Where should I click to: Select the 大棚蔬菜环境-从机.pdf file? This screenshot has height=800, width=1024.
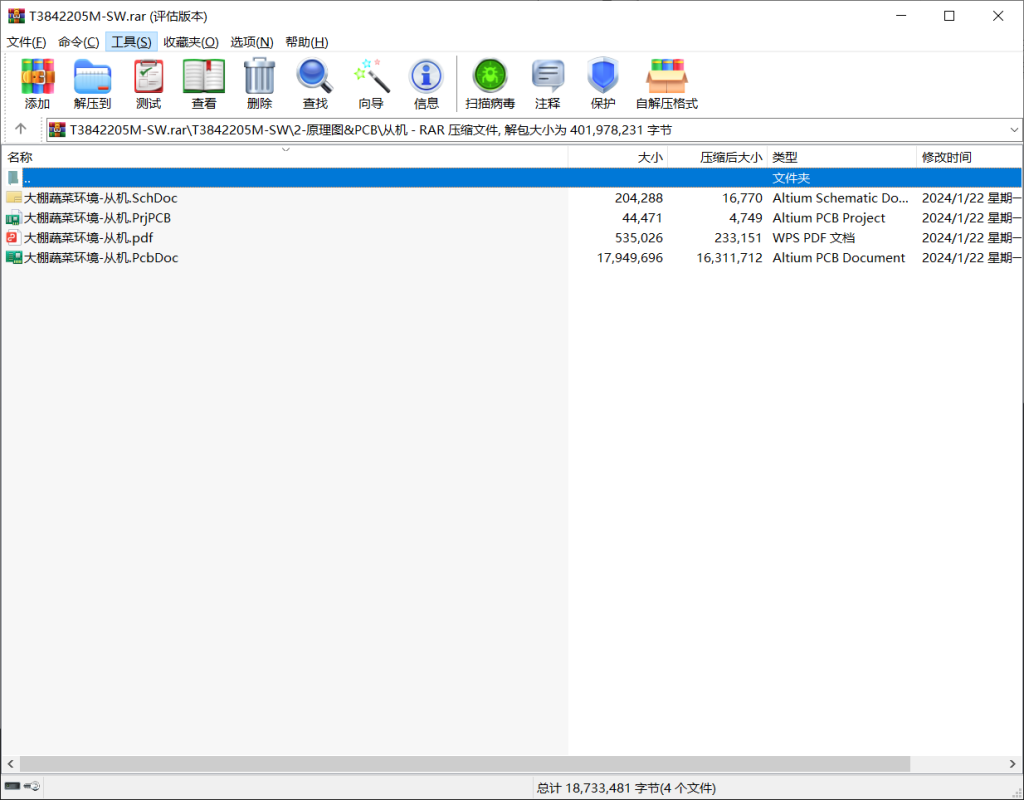coord(88,238)
